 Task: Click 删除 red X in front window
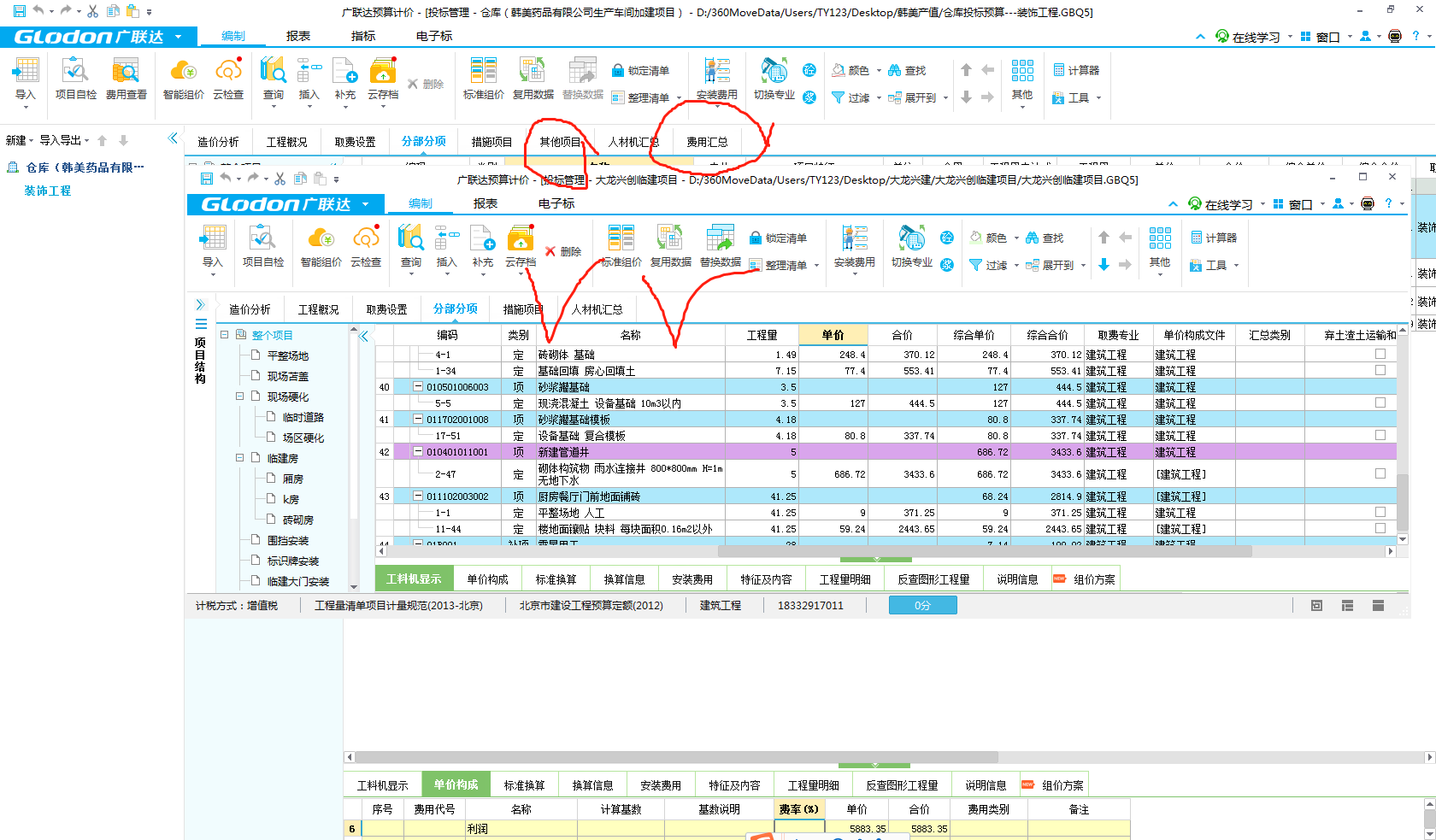pyautogui.click(x=550, y=251)
